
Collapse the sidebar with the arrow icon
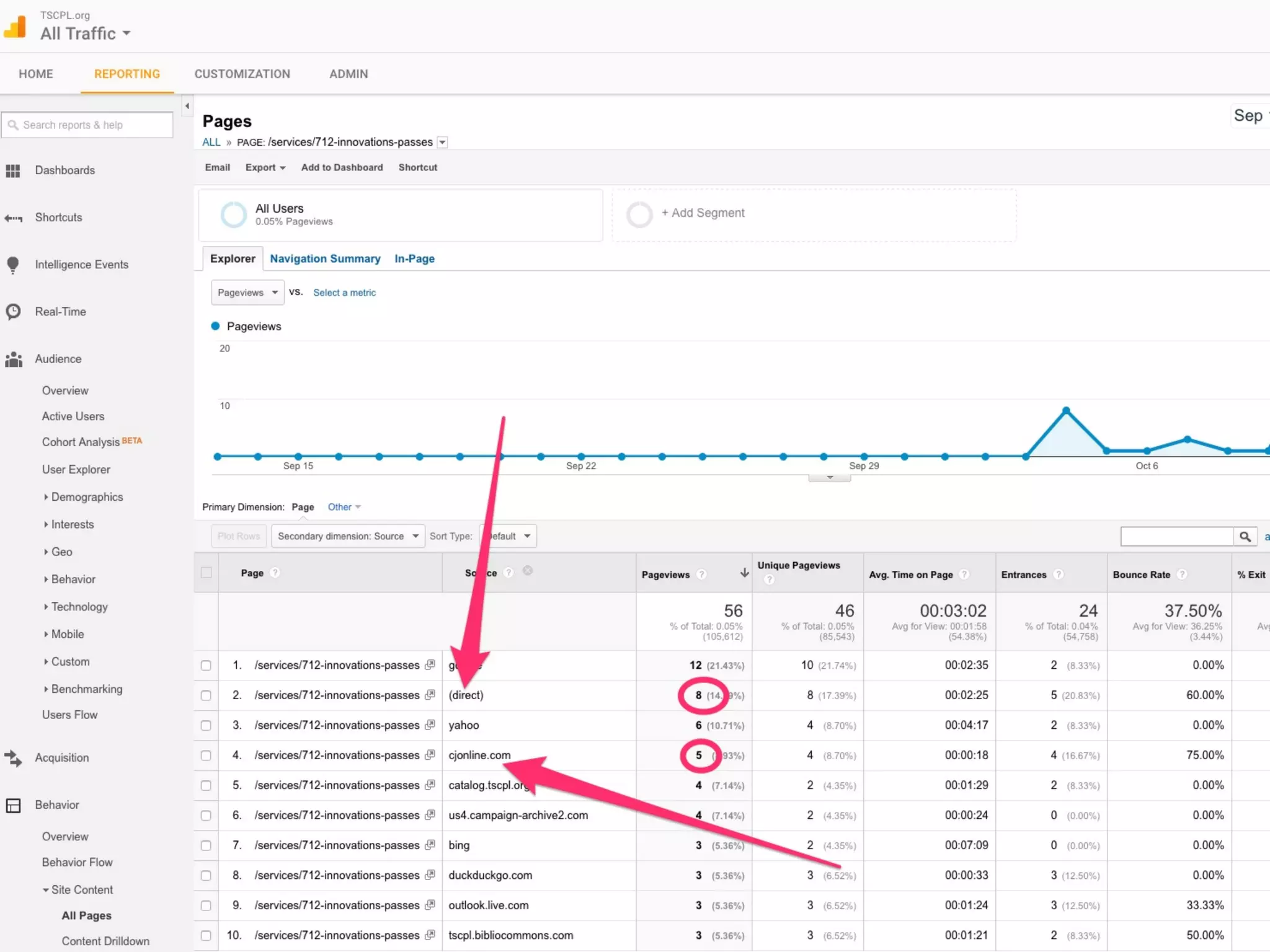click(x=187, y=106)
